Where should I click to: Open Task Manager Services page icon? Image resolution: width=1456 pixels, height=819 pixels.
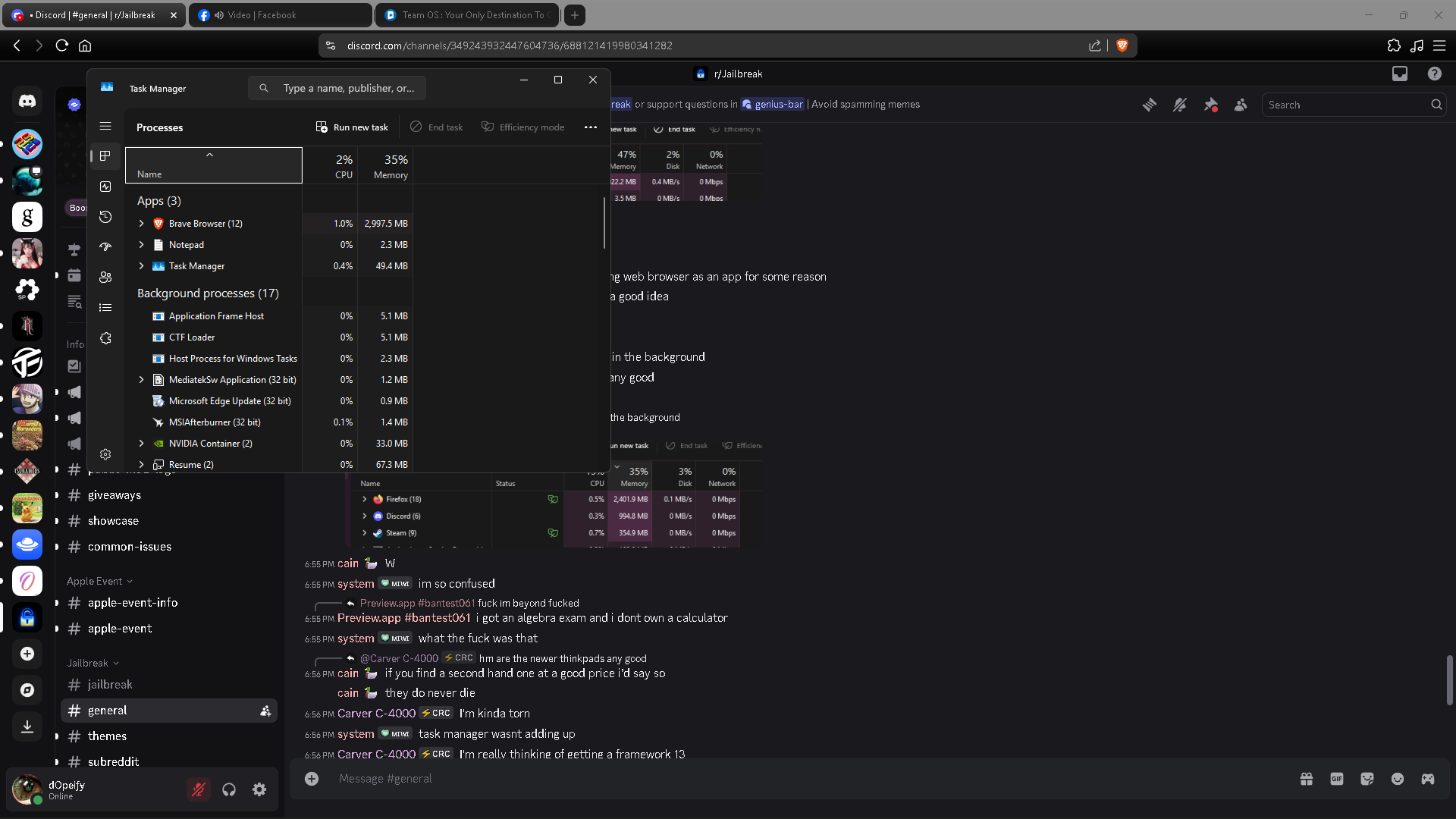tap(105, 338)
